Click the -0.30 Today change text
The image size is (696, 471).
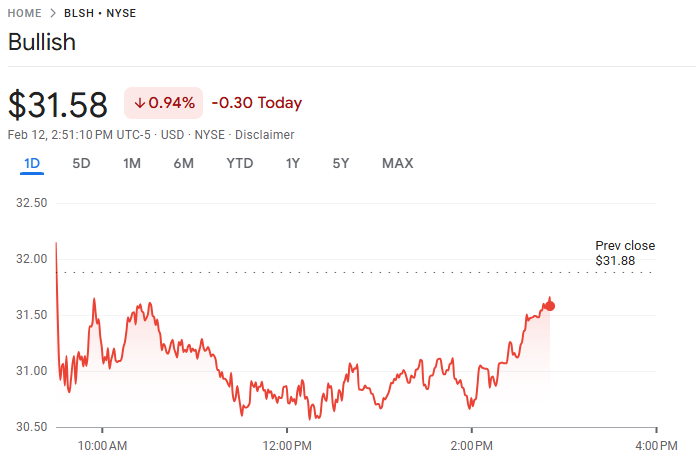point(257,103)
